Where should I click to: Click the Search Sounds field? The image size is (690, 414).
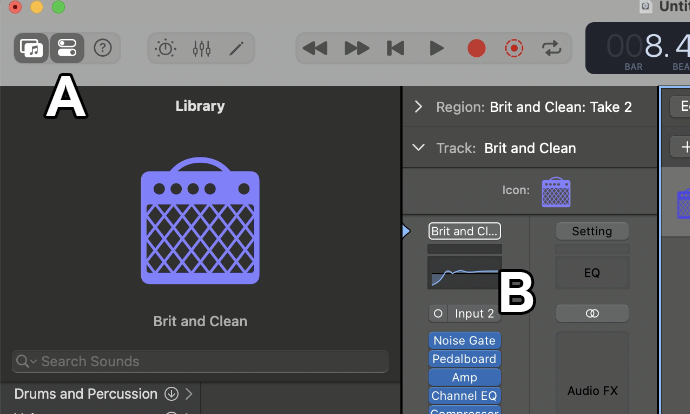tap(200, 361)
